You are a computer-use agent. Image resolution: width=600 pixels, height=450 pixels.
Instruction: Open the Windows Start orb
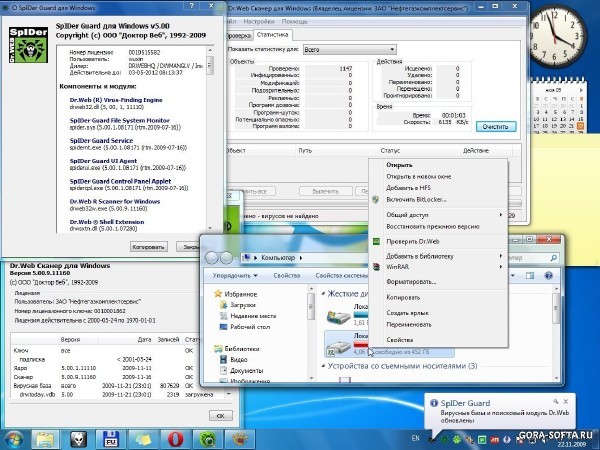pyautogui.click(x=14, y=440)
